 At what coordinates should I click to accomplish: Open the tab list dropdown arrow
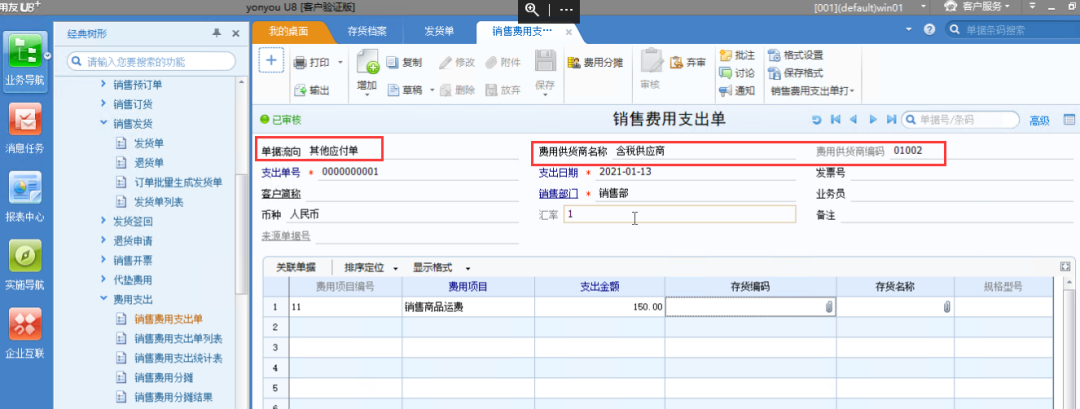(908, 30)
